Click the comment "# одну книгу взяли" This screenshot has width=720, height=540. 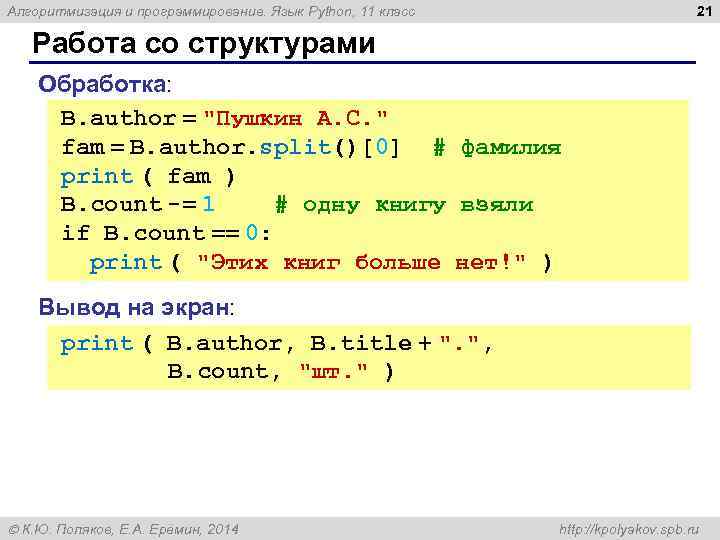click(405, 205)
